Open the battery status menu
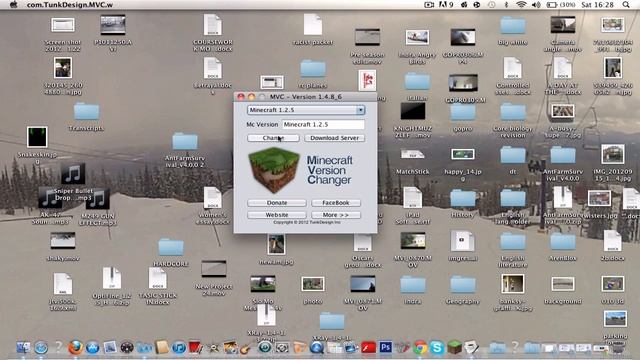640x360 pixels. click(x=561, y=4)
